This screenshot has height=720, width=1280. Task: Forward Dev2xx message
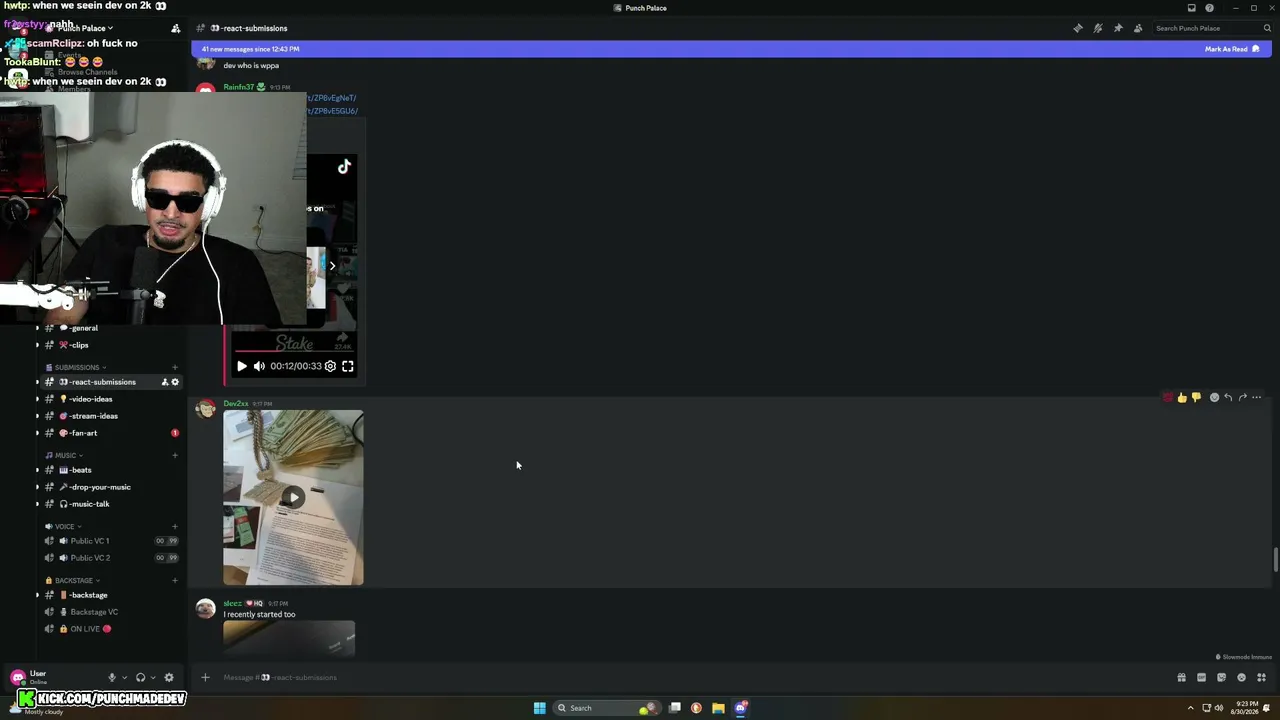(1243, 398)
